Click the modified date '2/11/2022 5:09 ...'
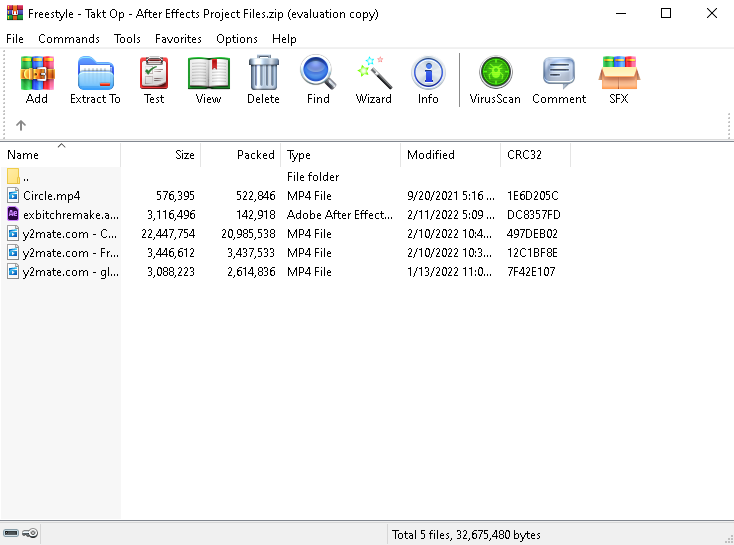This screenshot has width=734, height=545. 450,215
